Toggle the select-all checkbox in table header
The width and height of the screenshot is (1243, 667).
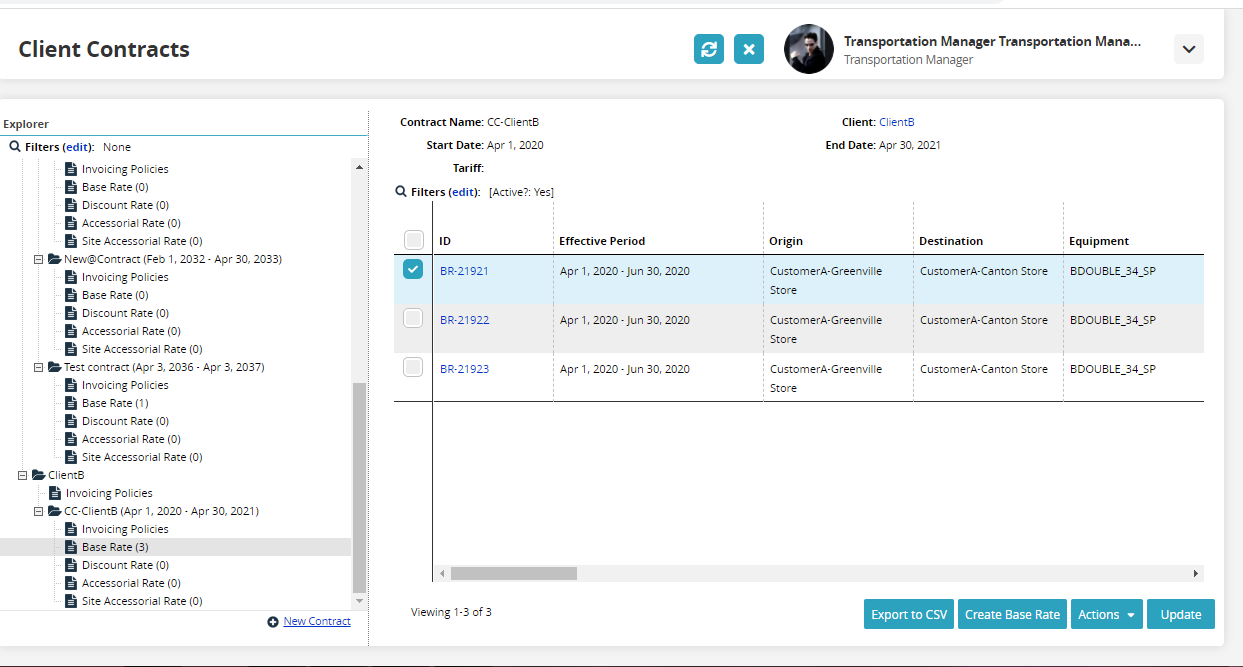coord(413,240)
